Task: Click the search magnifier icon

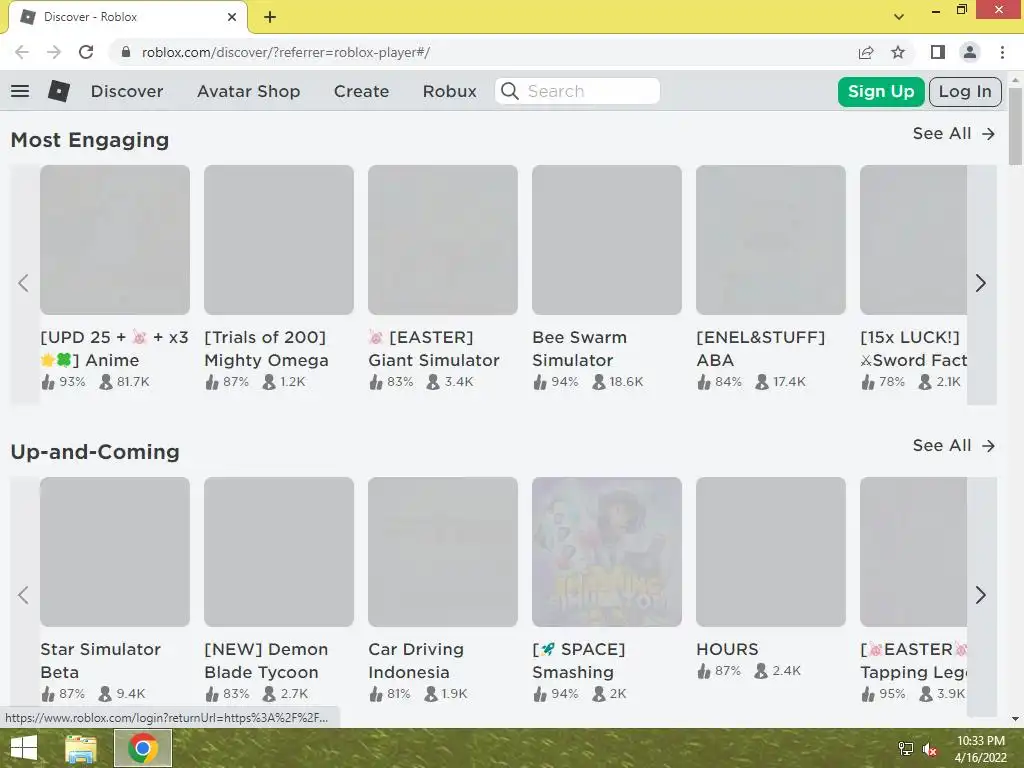Action: [x=510, y=91]
